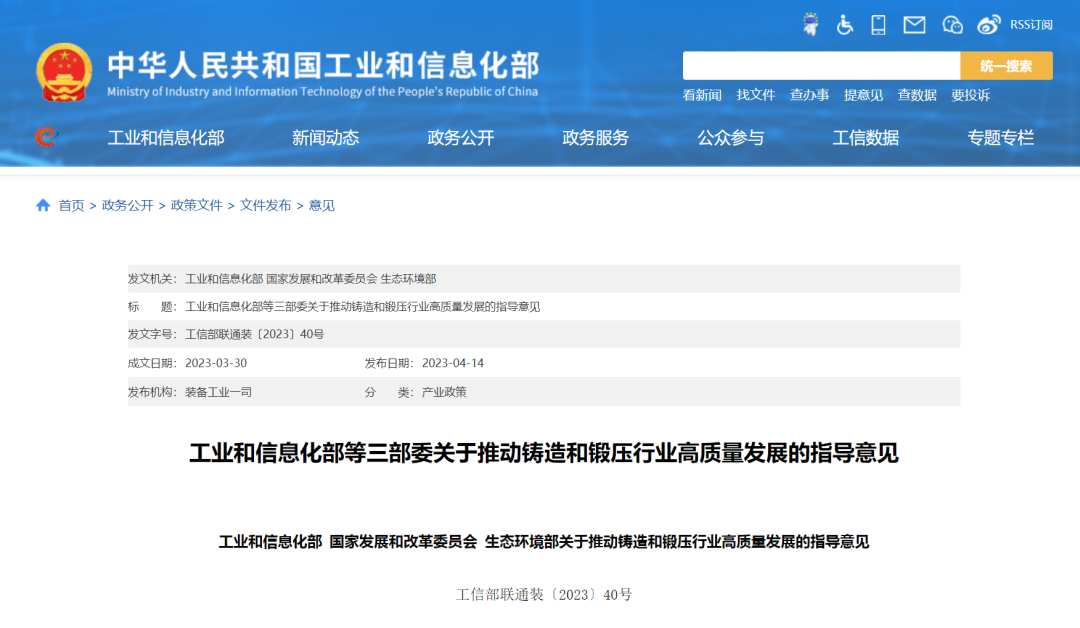Select the 专题专栏 navigation tab
Screen dimensions: 1080x628
(1001, 138)
